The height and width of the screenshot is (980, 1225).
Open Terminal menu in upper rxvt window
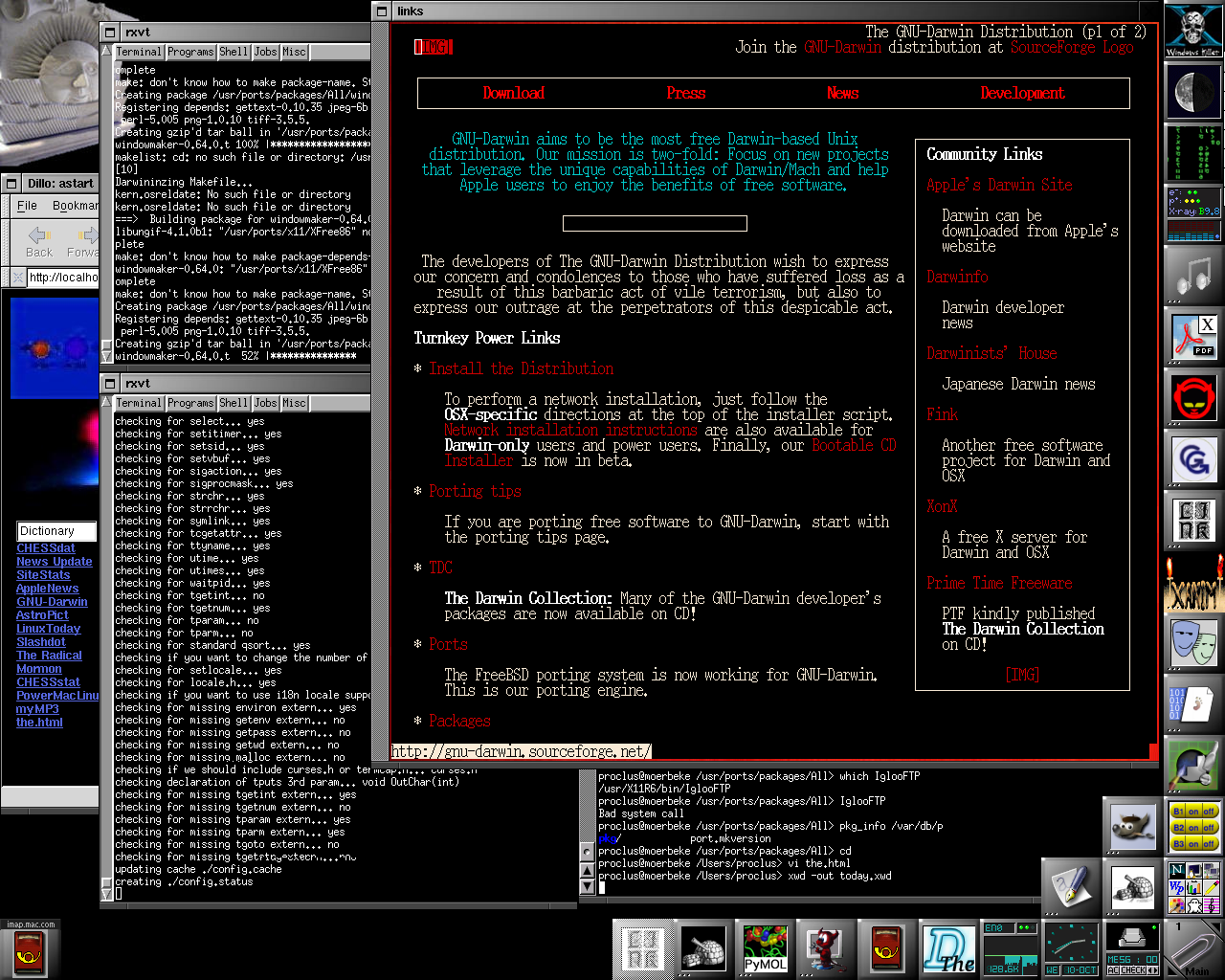140,52
